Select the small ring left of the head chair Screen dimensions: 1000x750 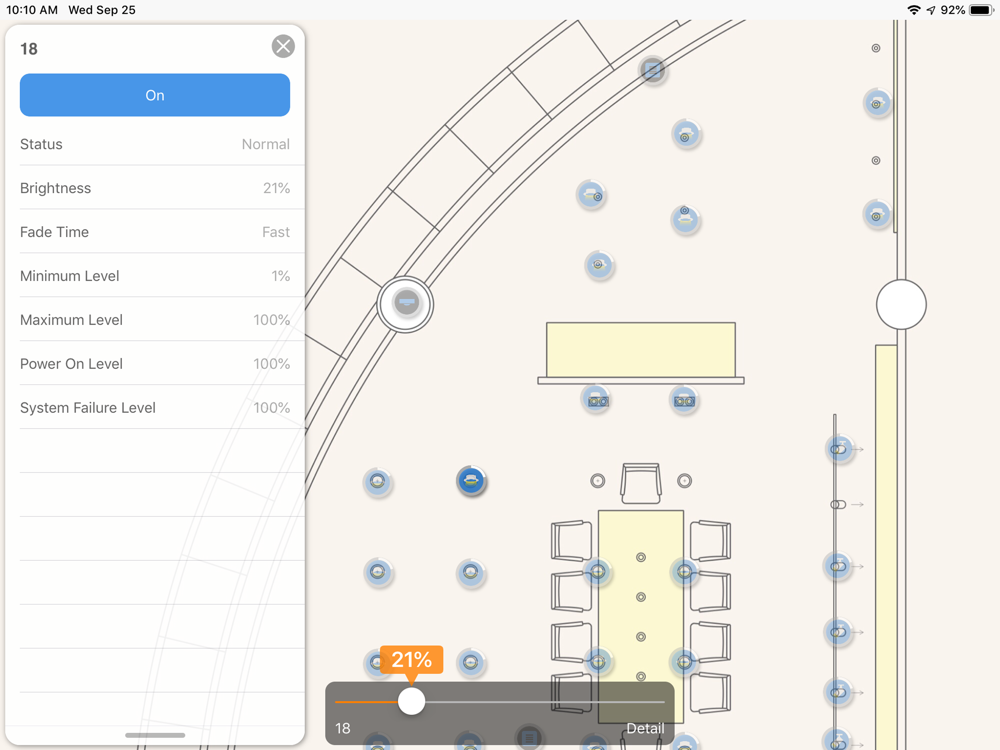pyautogui.click(x=598, y=481)
